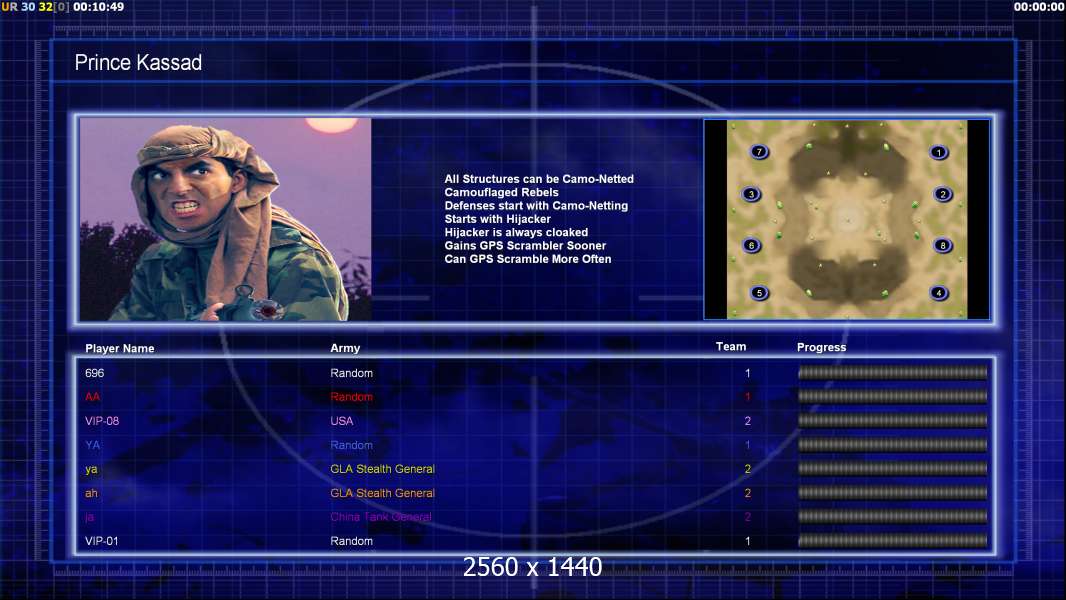
Task: Select the yellow player name ya
Action: click(91, 469)
